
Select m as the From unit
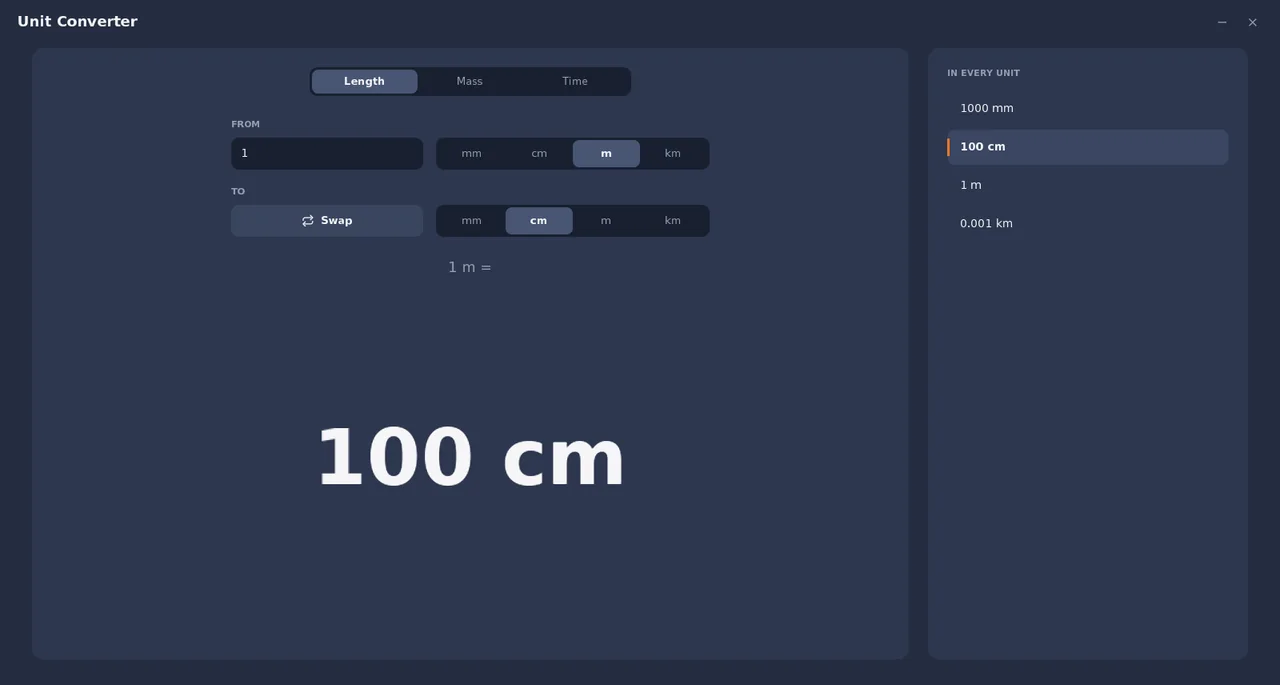606,153
